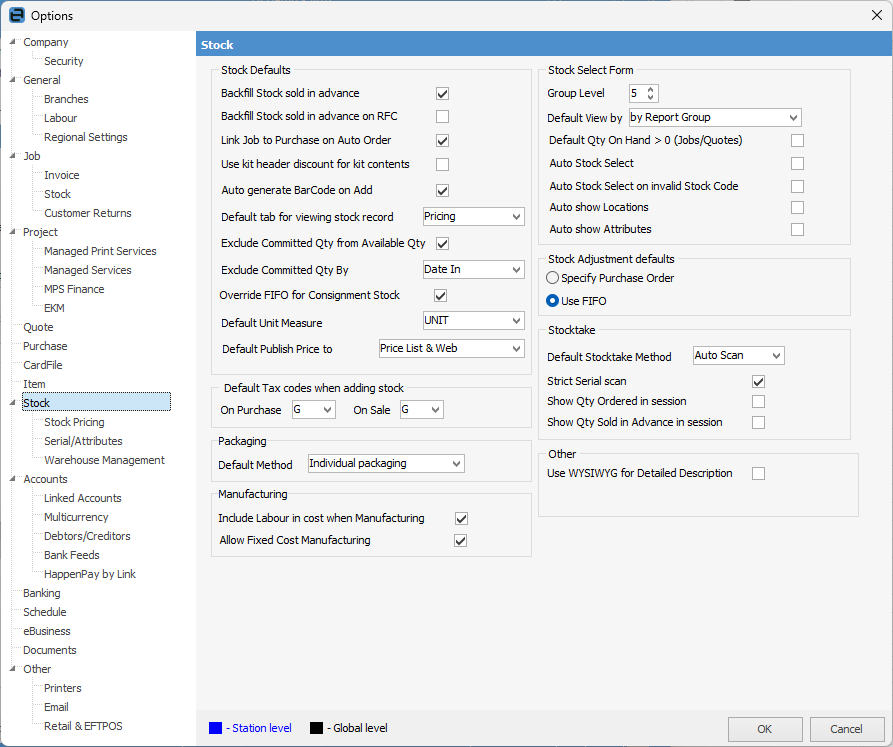Enable Use WYSIWYG for Detailed Description
The height and width of the screenshot is (747, 893).
coord(758,473)
